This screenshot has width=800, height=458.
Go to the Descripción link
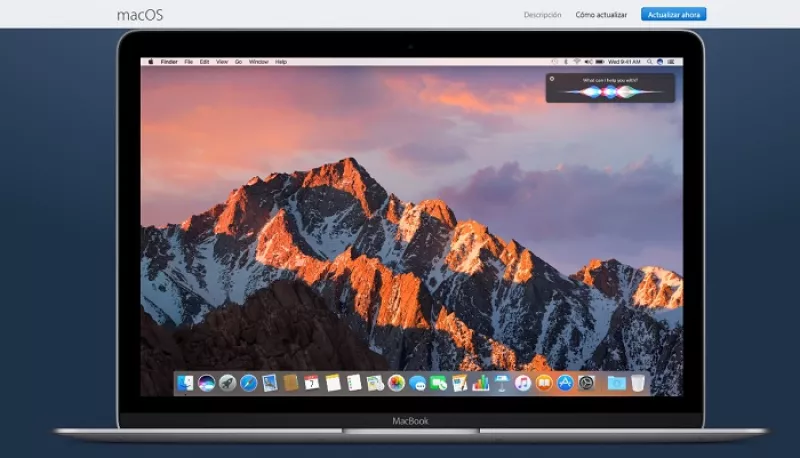(542, 15)
